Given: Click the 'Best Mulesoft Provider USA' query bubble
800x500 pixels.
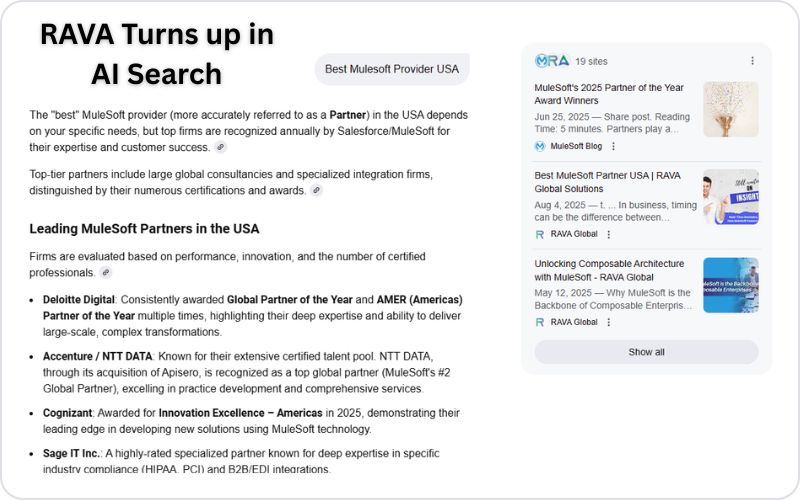Looking at the screenshot, I should [x=392, y=69].
